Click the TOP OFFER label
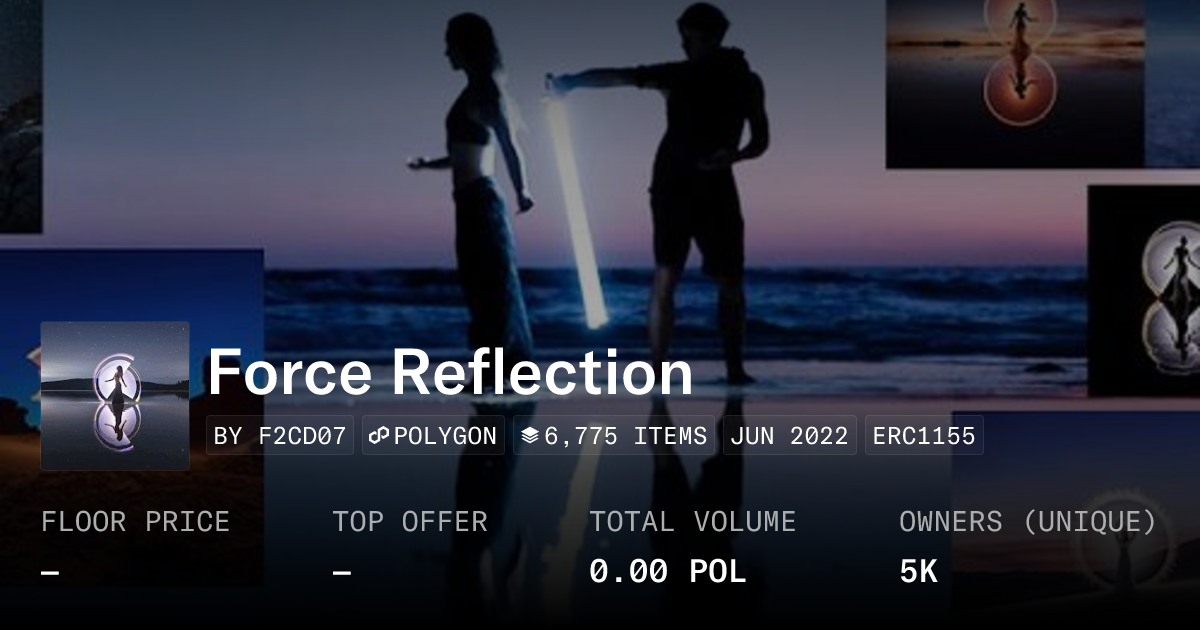This screenshot has width=1200, height=630. pos(410,522)
